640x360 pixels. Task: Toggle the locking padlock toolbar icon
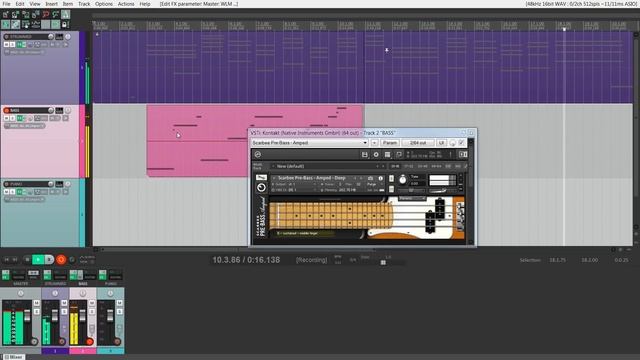click(65, 24)
